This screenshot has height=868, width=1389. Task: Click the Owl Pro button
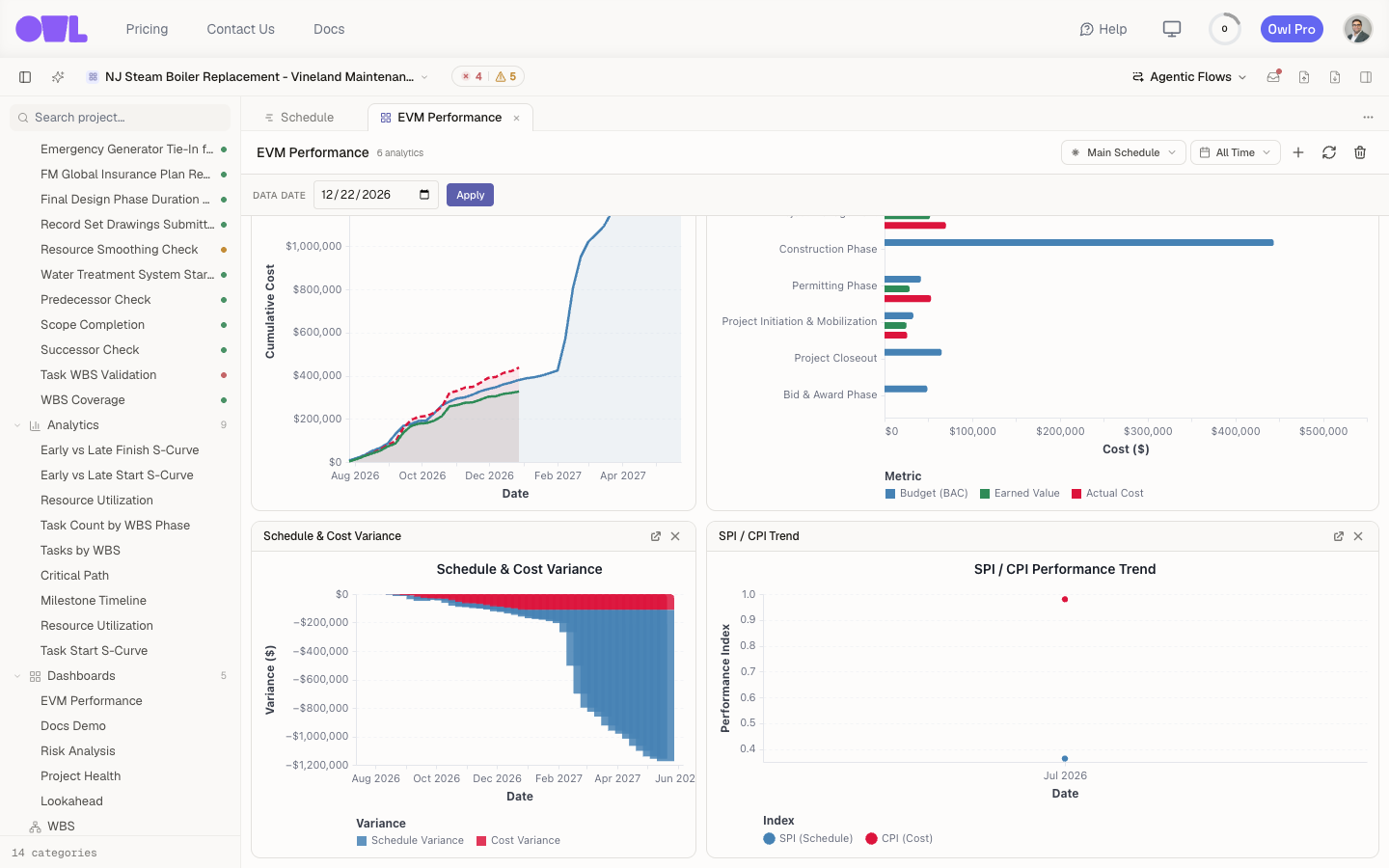pos(1292,29)
